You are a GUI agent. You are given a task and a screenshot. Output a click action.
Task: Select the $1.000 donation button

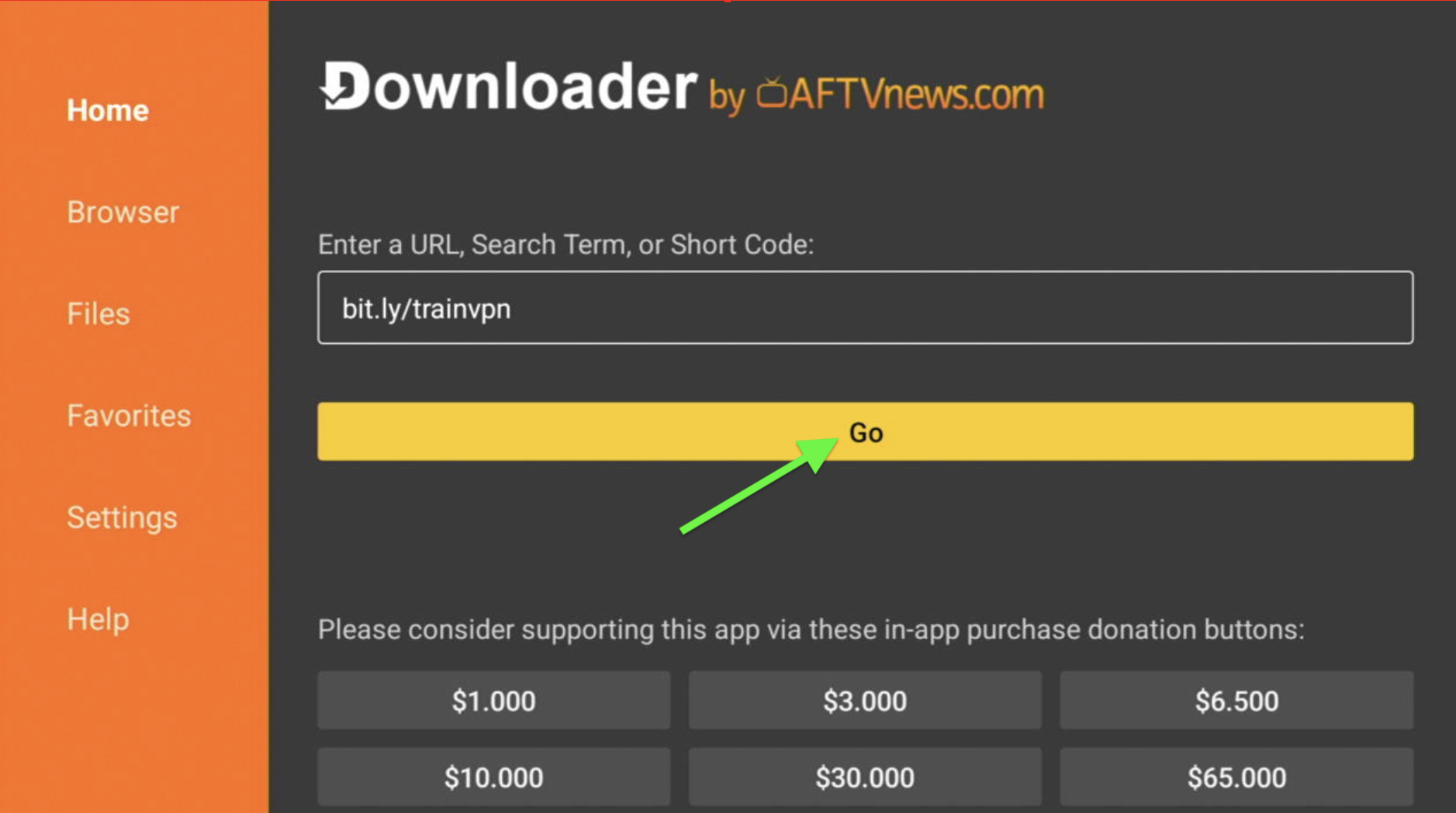pos(493,701)
